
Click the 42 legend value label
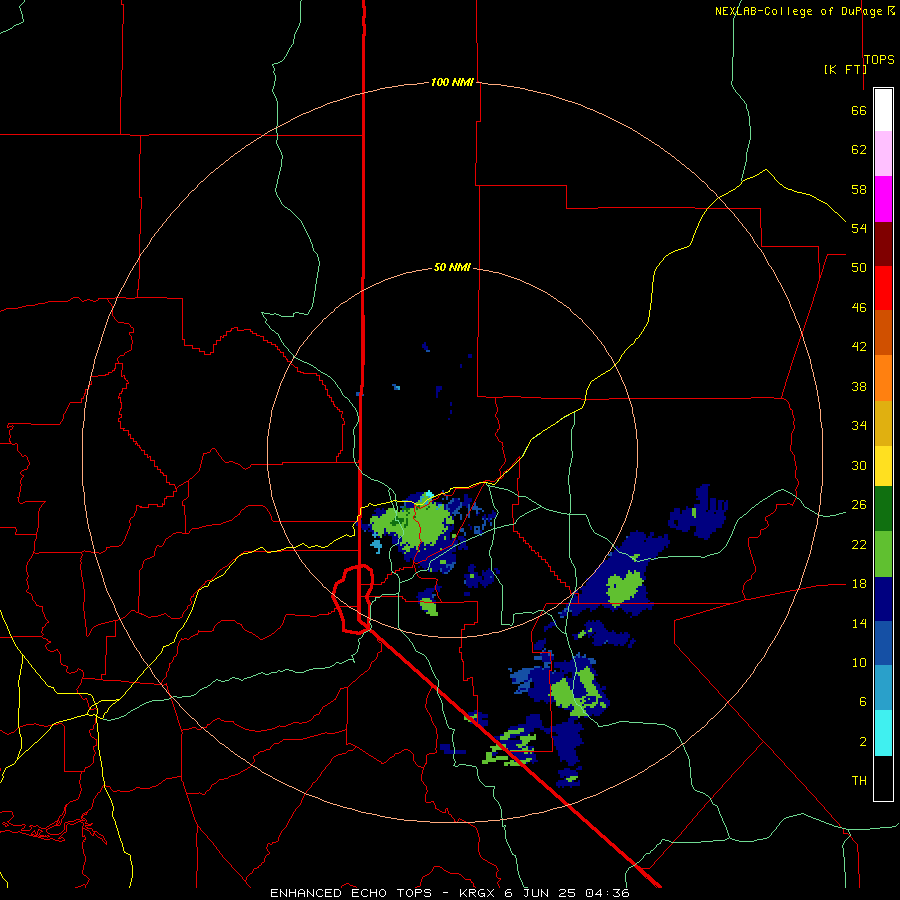859,347
